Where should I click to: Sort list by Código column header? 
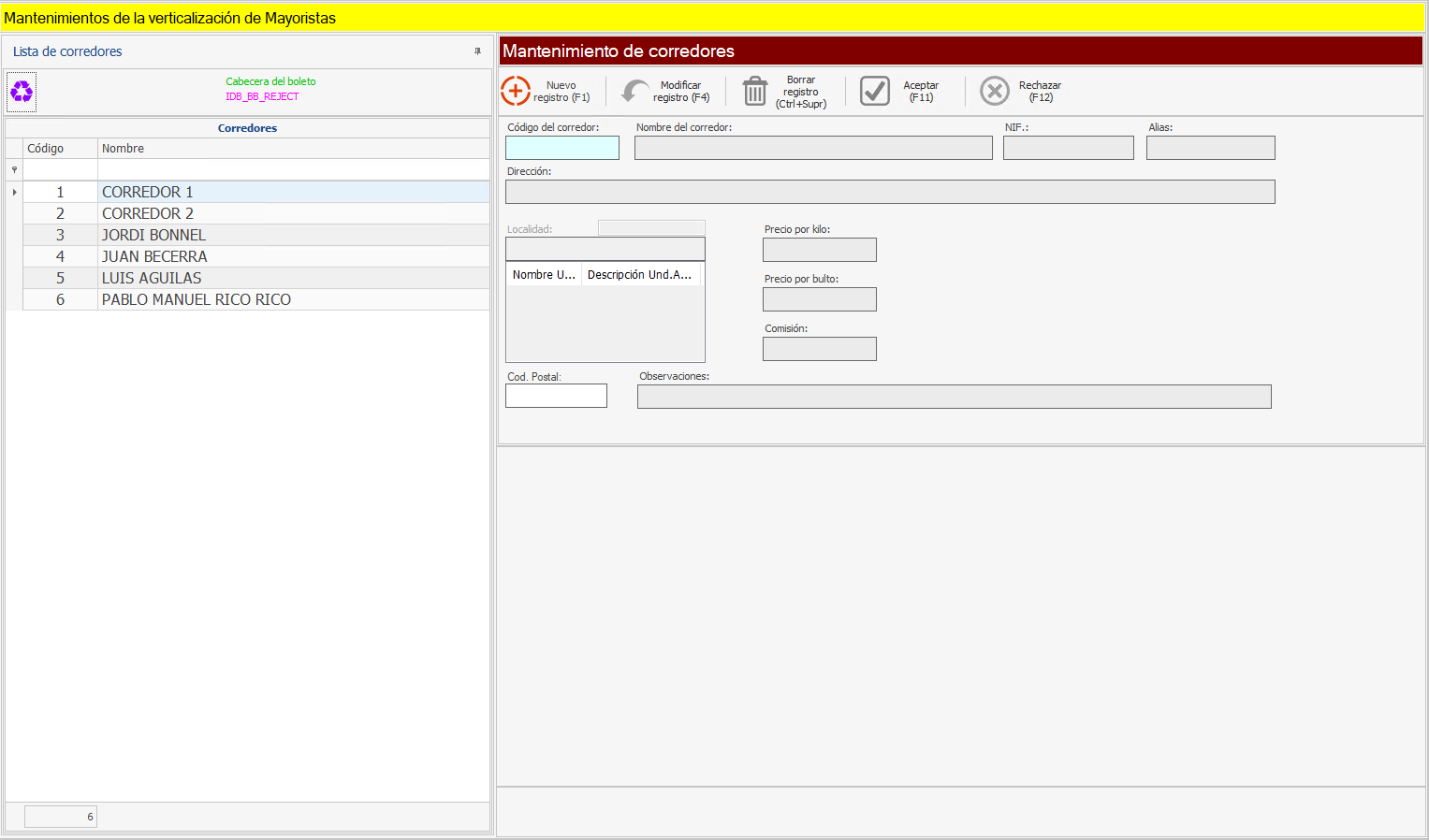[x=61, y=149]
